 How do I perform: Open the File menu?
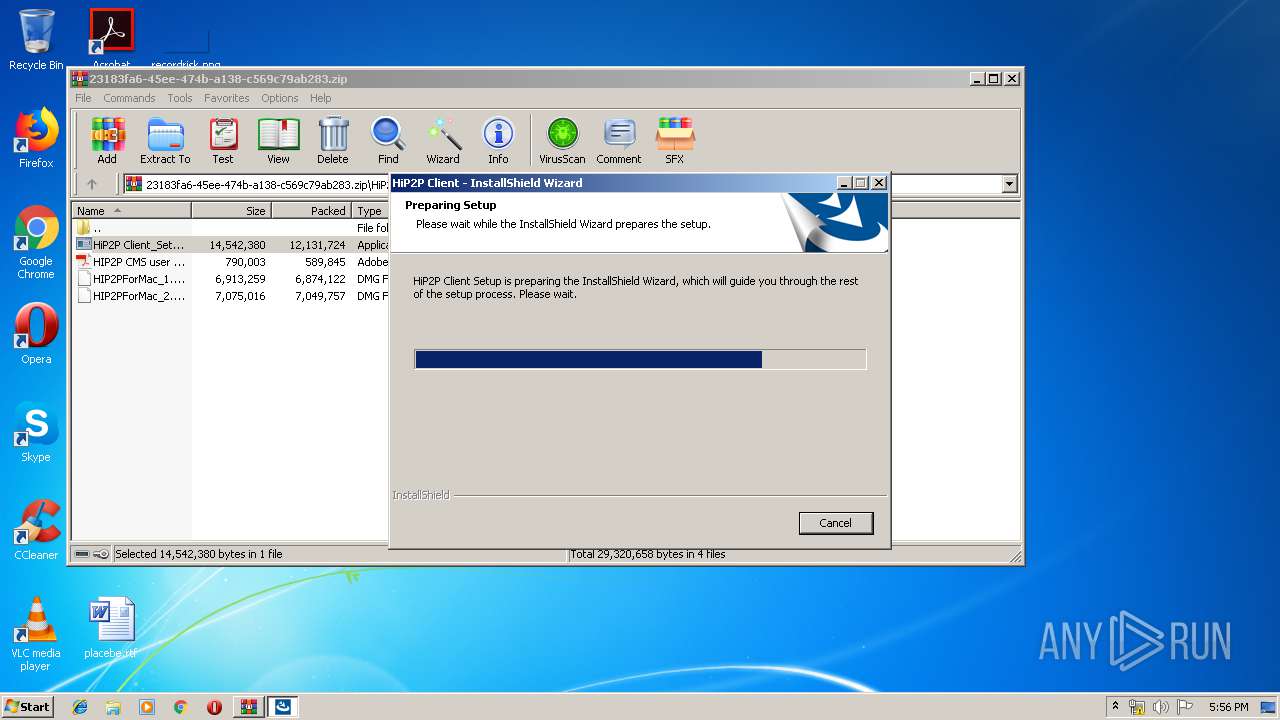(83, 98)
